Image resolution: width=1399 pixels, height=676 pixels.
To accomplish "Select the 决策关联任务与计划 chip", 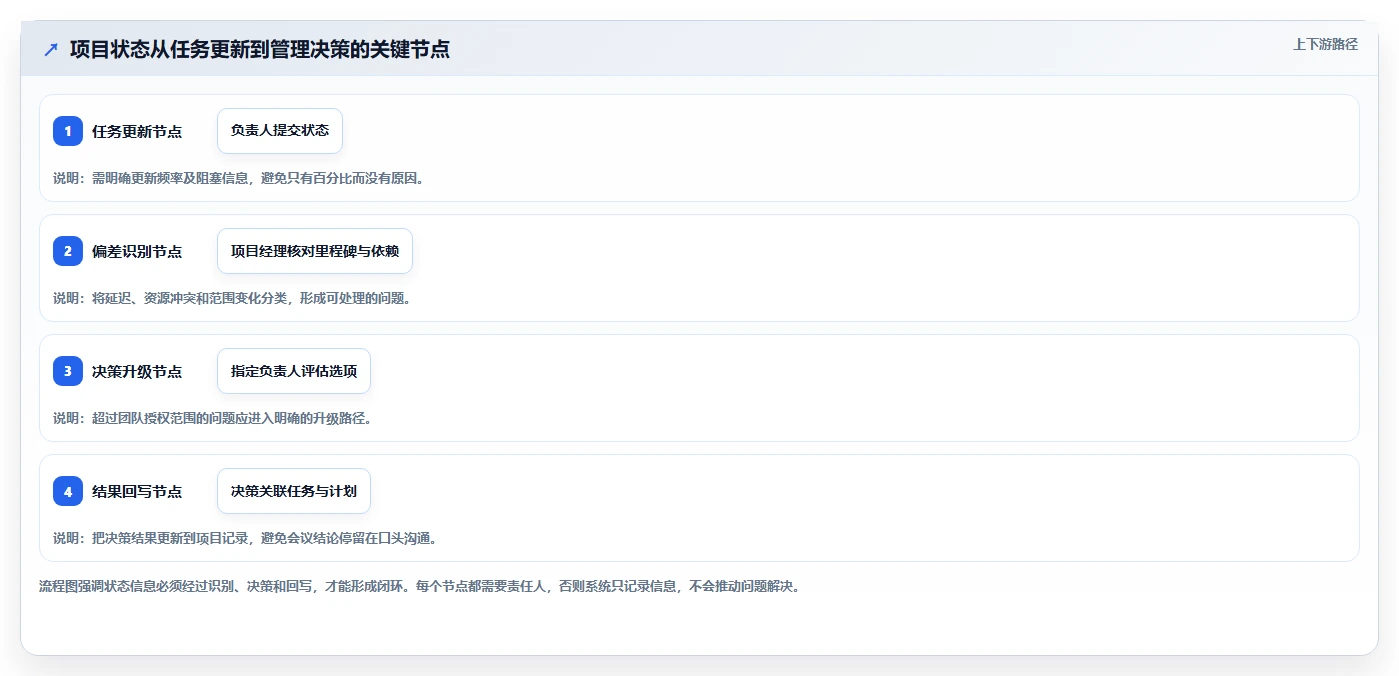I will point(294,491).
